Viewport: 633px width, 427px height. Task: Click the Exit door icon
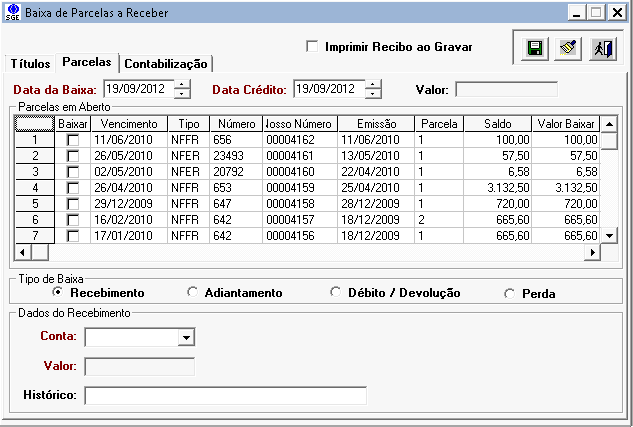pos(602,49)
